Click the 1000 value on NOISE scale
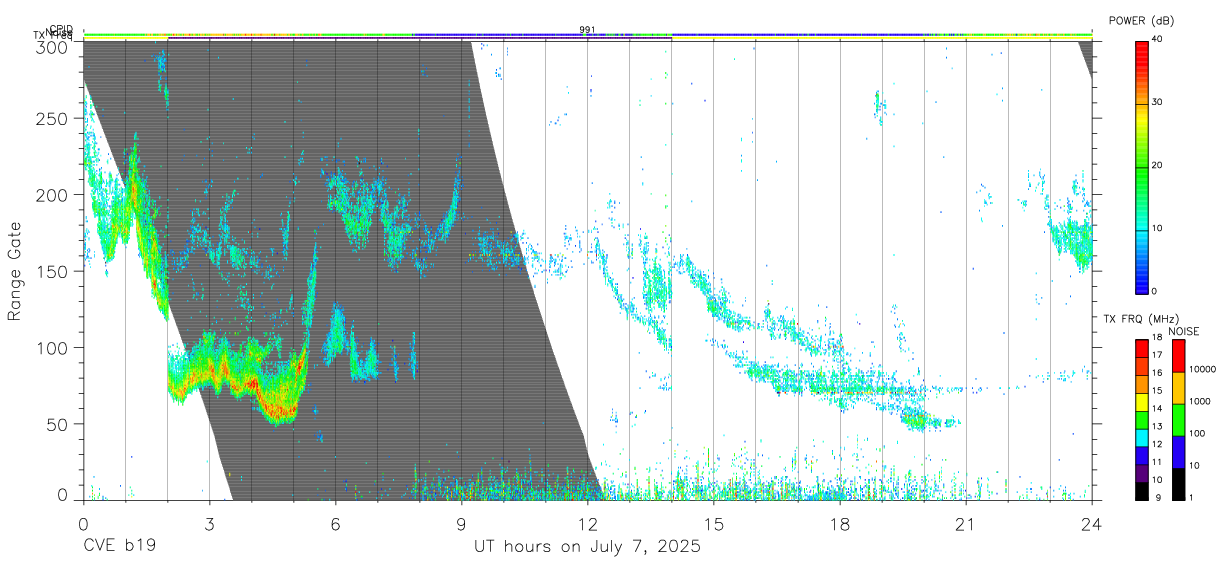 point(1200,401)
